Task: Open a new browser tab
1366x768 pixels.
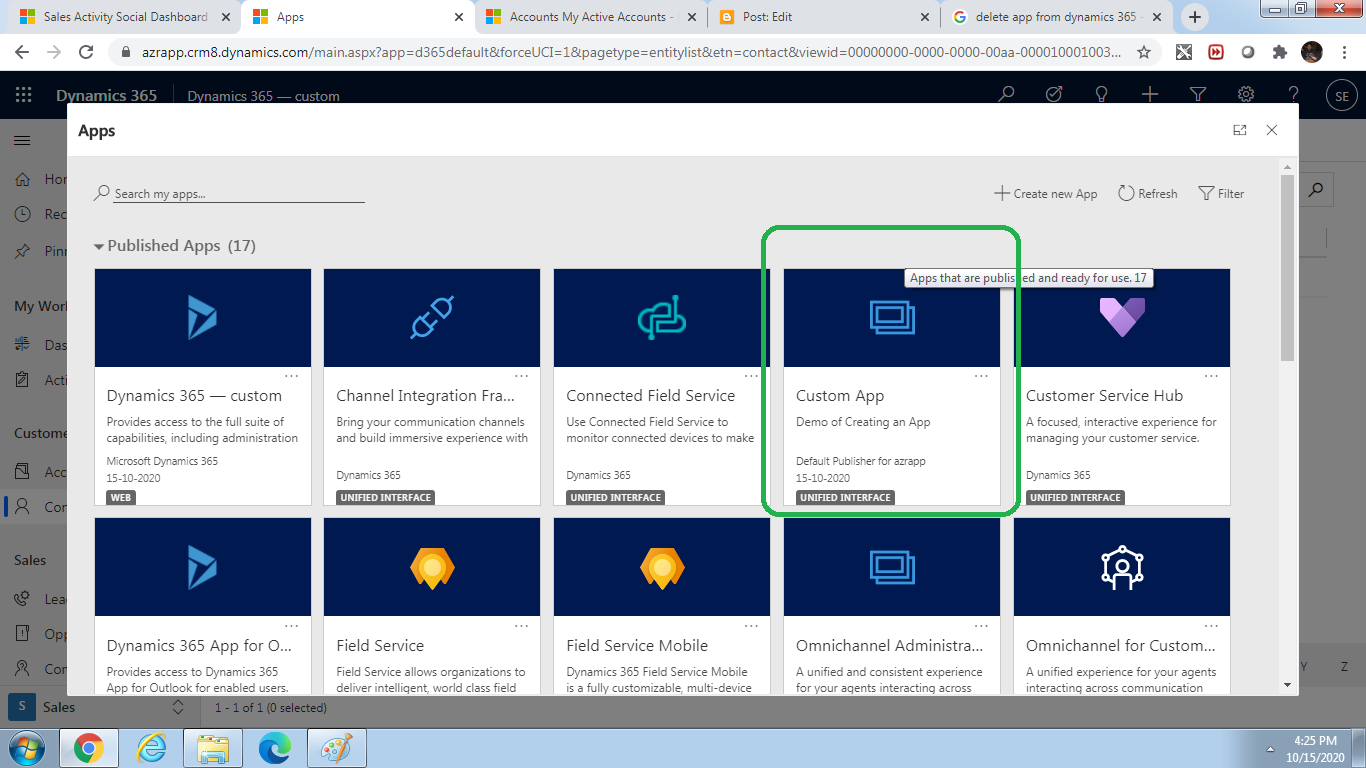Action: tap(1194, 17)
